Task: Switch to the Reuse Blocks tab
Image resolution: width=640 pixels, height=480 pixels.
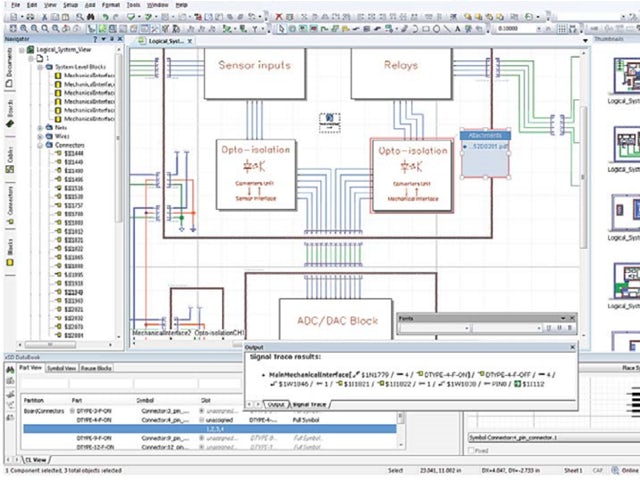Action: 96,368
